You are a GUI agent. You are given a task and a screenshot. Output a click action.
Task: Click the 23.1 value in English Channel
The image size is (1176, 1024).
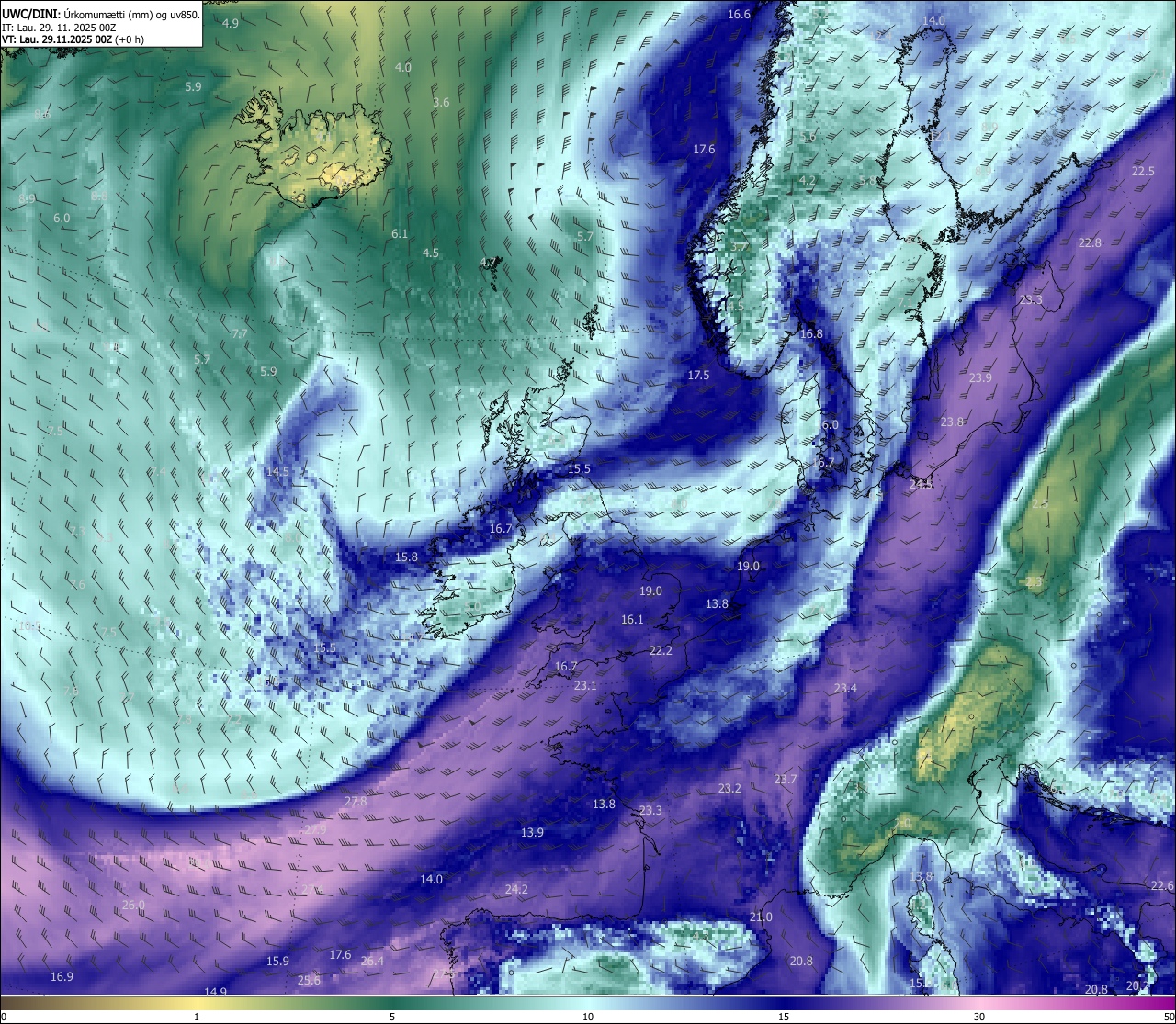click(585, 686)
